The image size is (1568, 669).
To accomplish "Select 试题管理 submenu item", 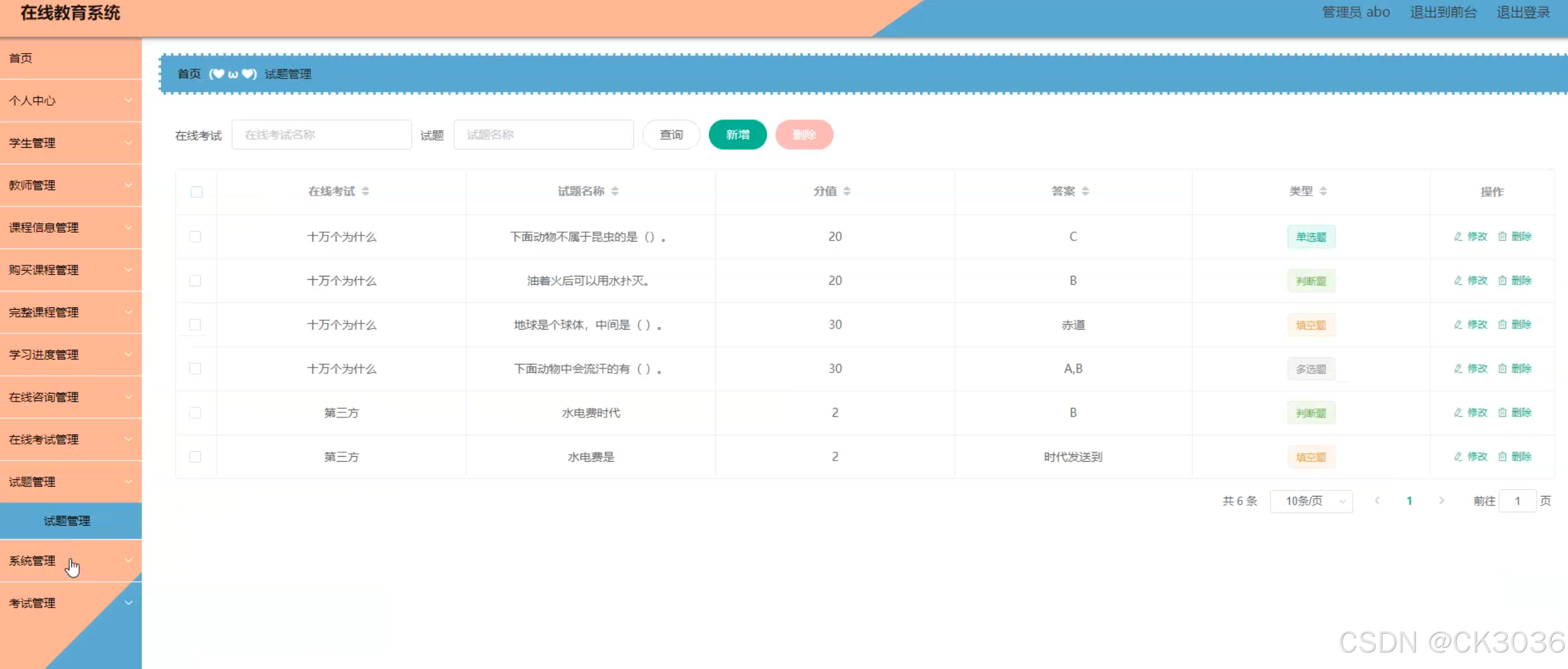I will [x=67, y=521].
